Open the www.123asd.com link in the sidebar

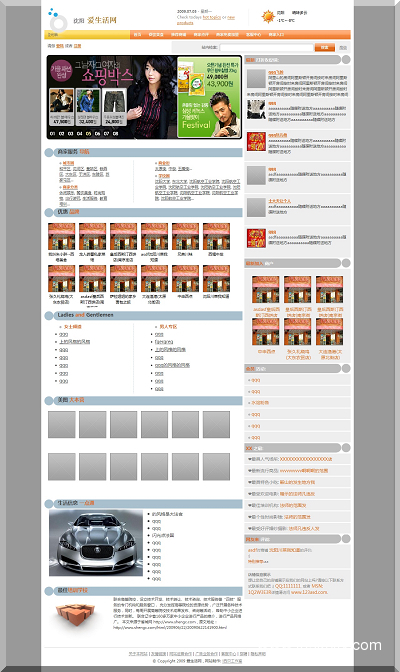pos(310,592)
